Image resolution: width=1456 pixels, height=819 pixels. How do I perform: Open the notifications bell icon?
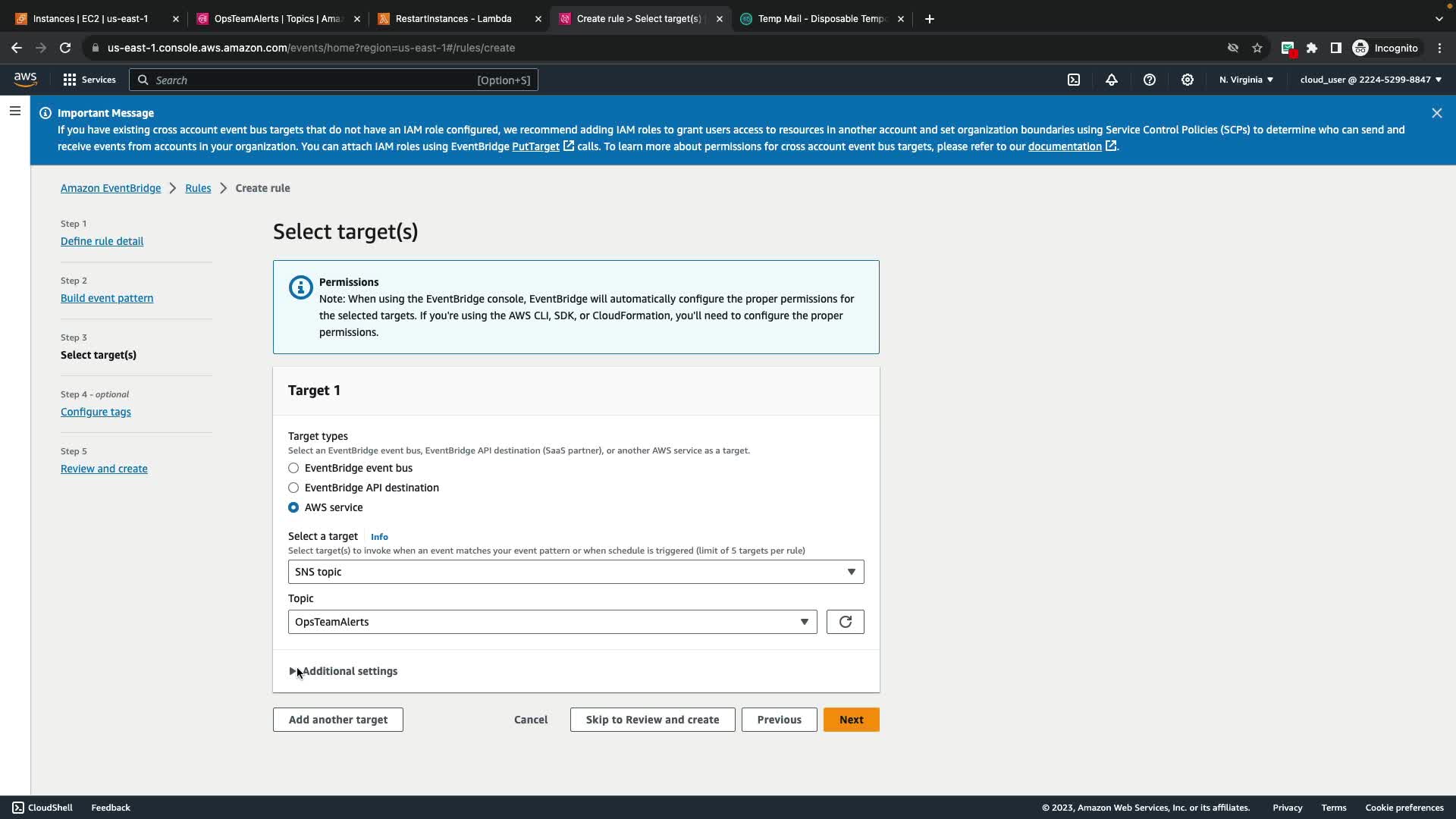[x=1112, y=80]
